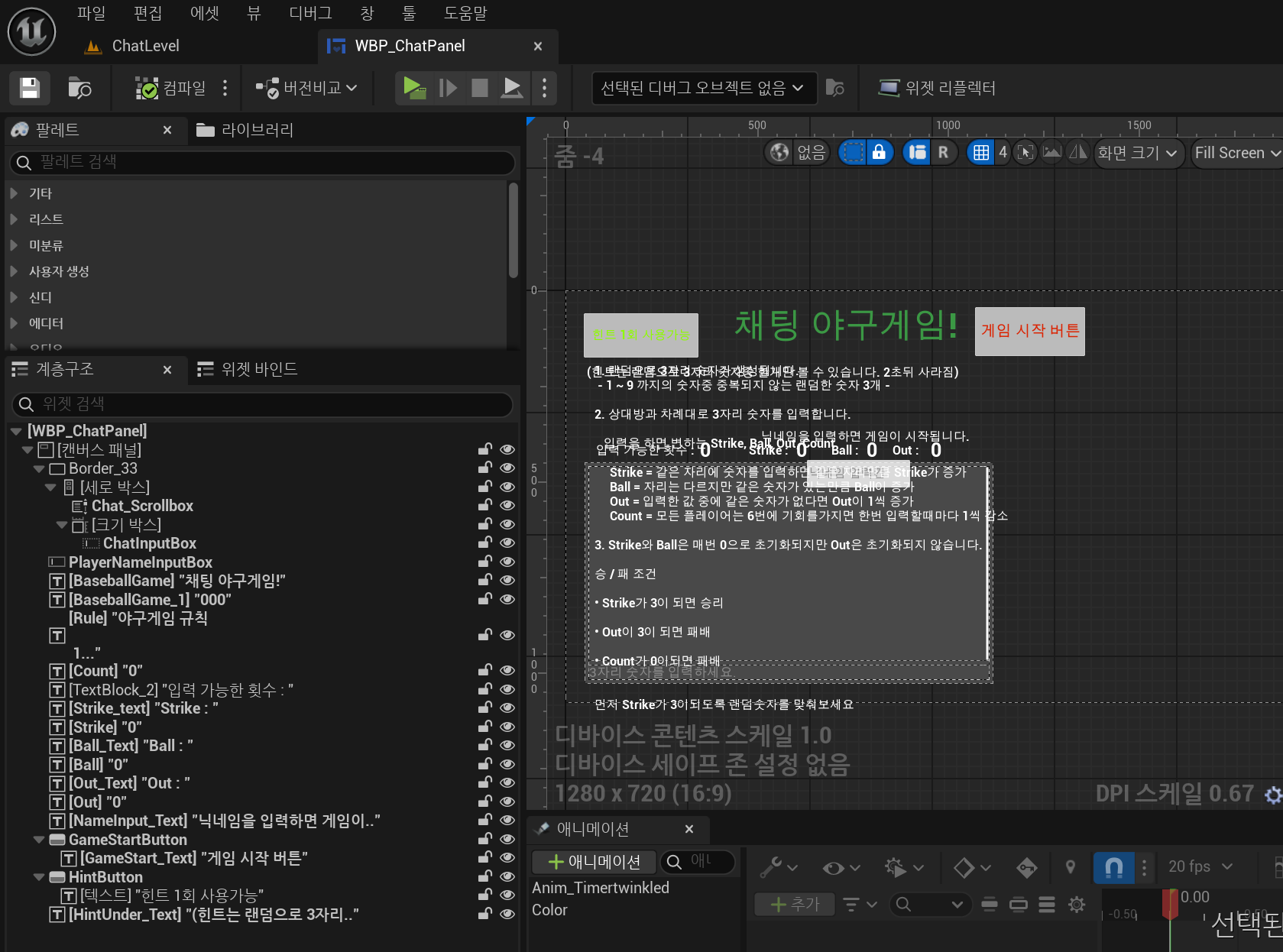The height and width of the screenshot is (952, 1283).
Task: Toggle lock on PlayerNameInputBox row
Action: [484, 562]
